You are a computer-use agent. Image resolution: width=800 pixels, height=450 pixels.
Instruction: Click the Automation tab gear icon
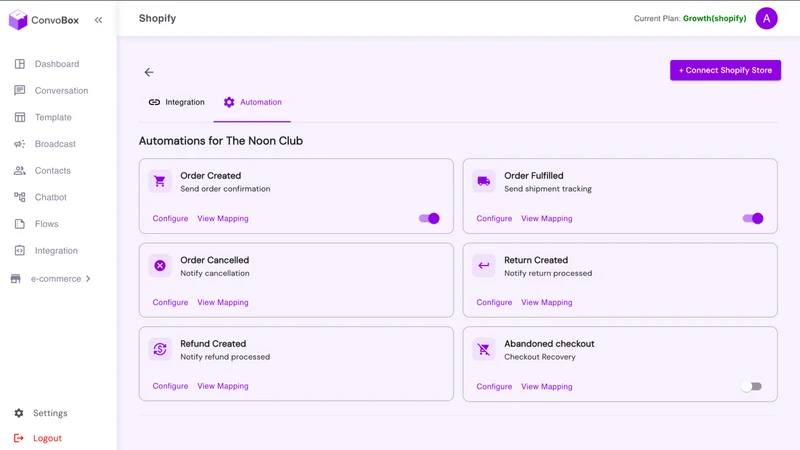(x=229, y=102)
